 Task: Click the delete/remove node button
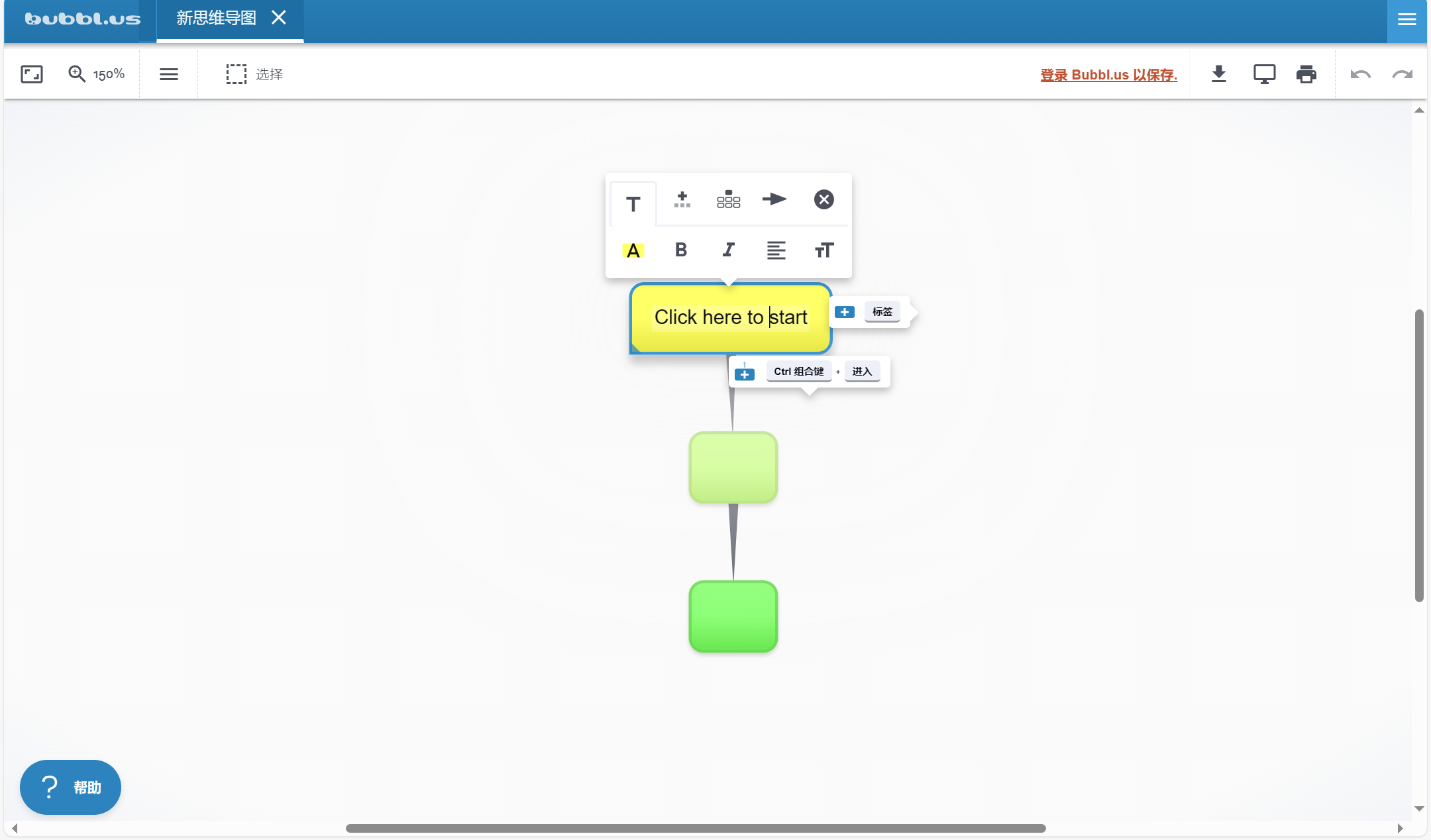click(824, 200)
